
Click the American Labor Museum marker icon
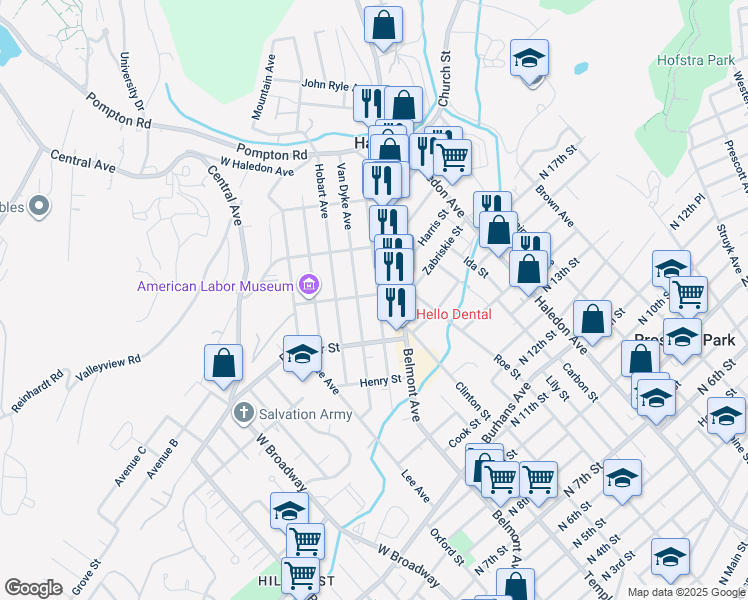pos(309,287)
